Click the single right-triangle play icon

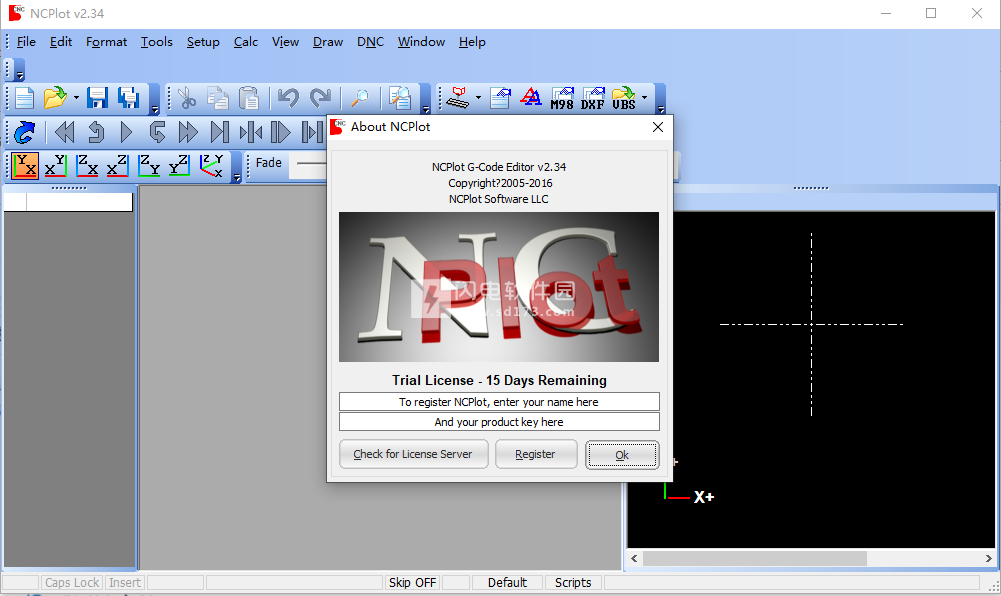126,132
